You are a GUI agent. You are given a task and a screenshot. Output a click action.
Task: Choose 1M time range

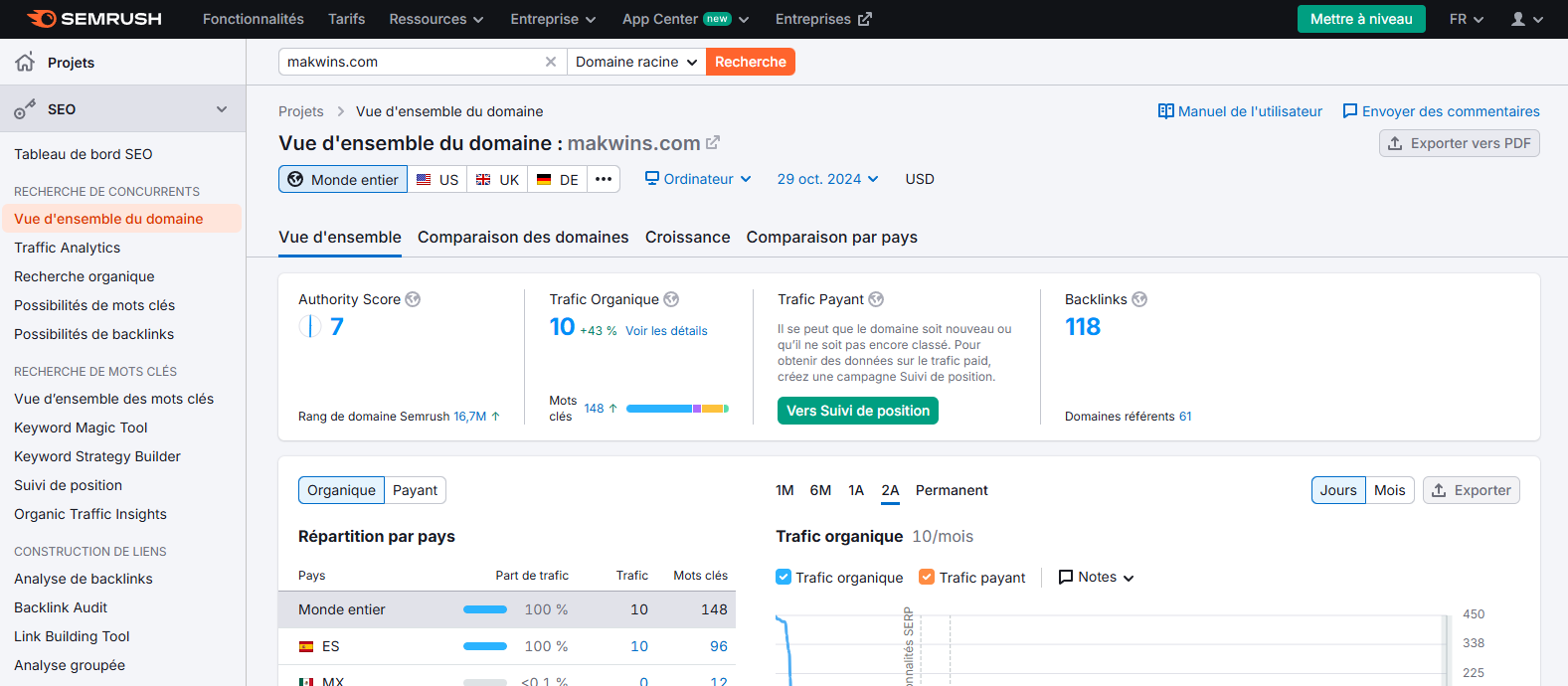[784, 490]
